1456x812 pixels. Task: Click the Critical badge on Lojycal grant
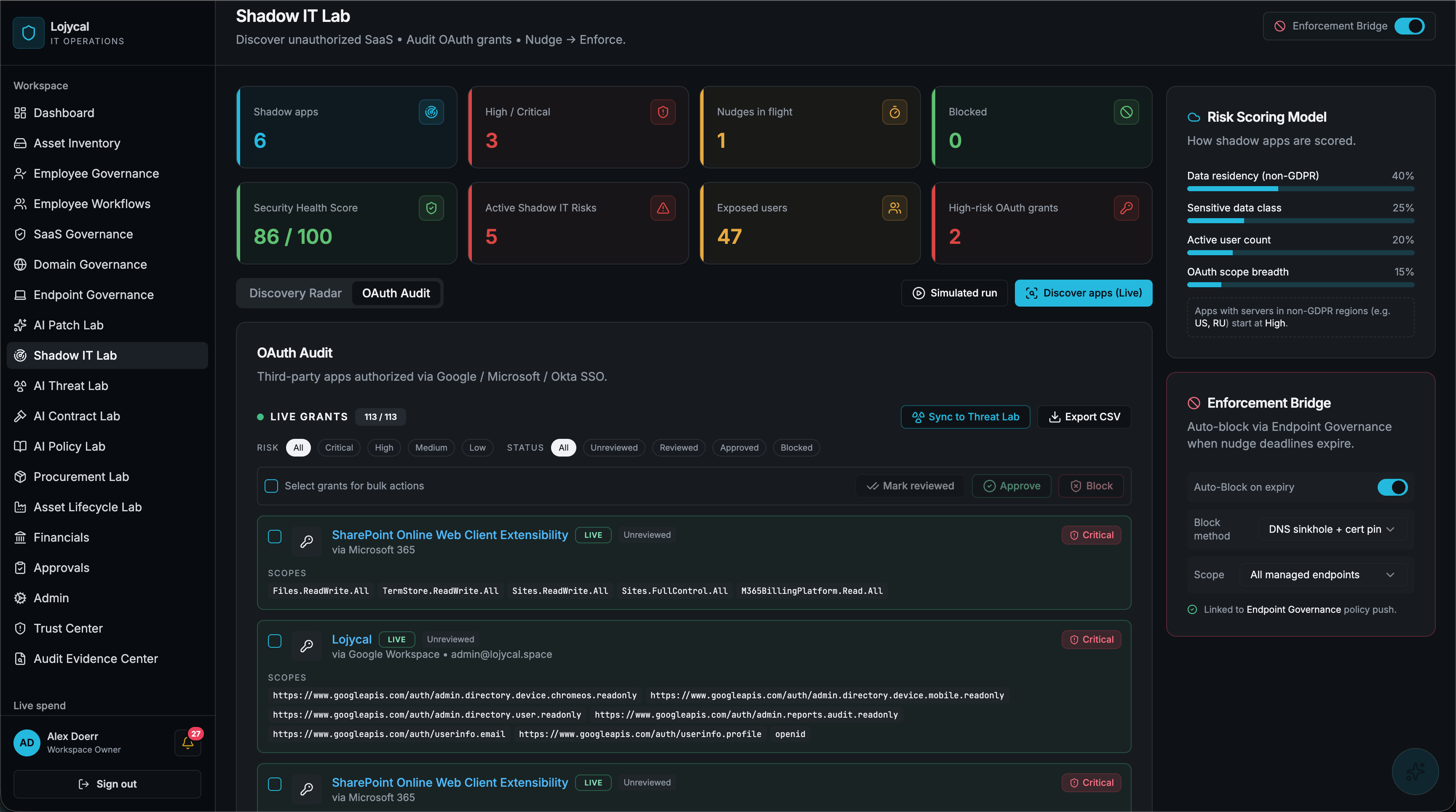pyautogui.click(x=1092, y=639)
